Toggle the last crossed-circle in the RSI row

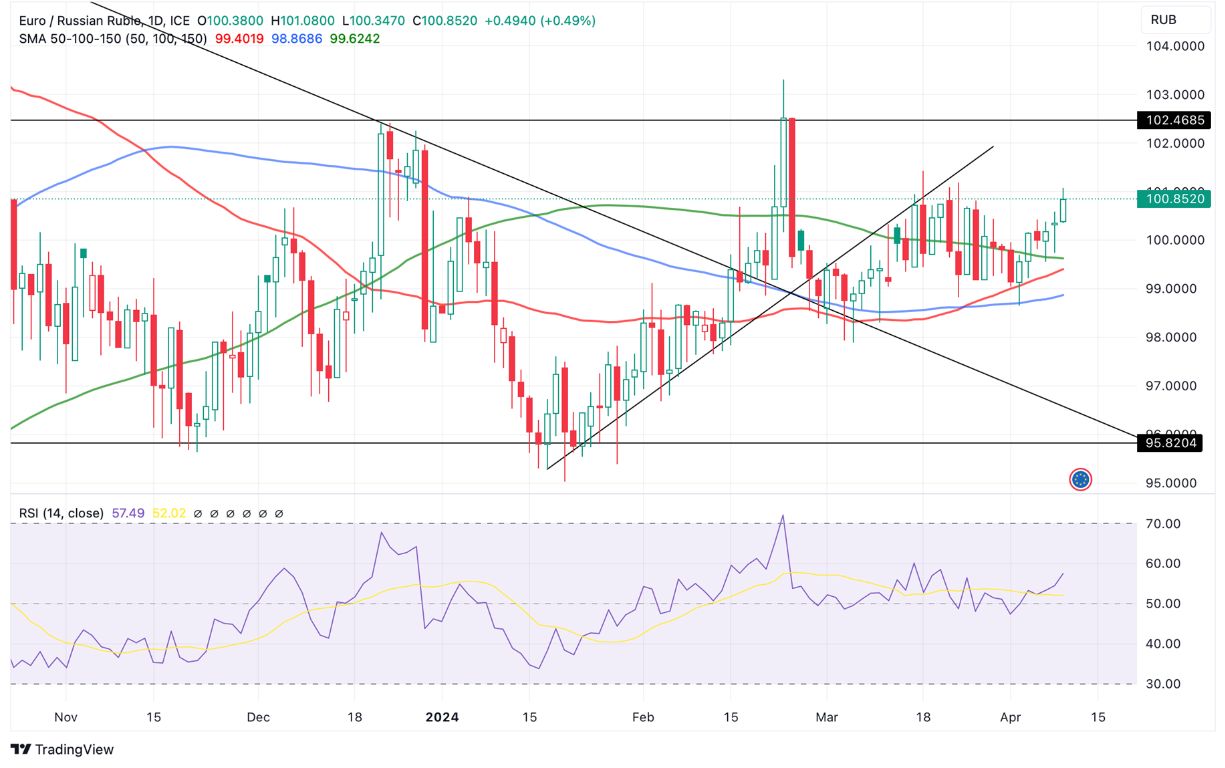[279, 512]
